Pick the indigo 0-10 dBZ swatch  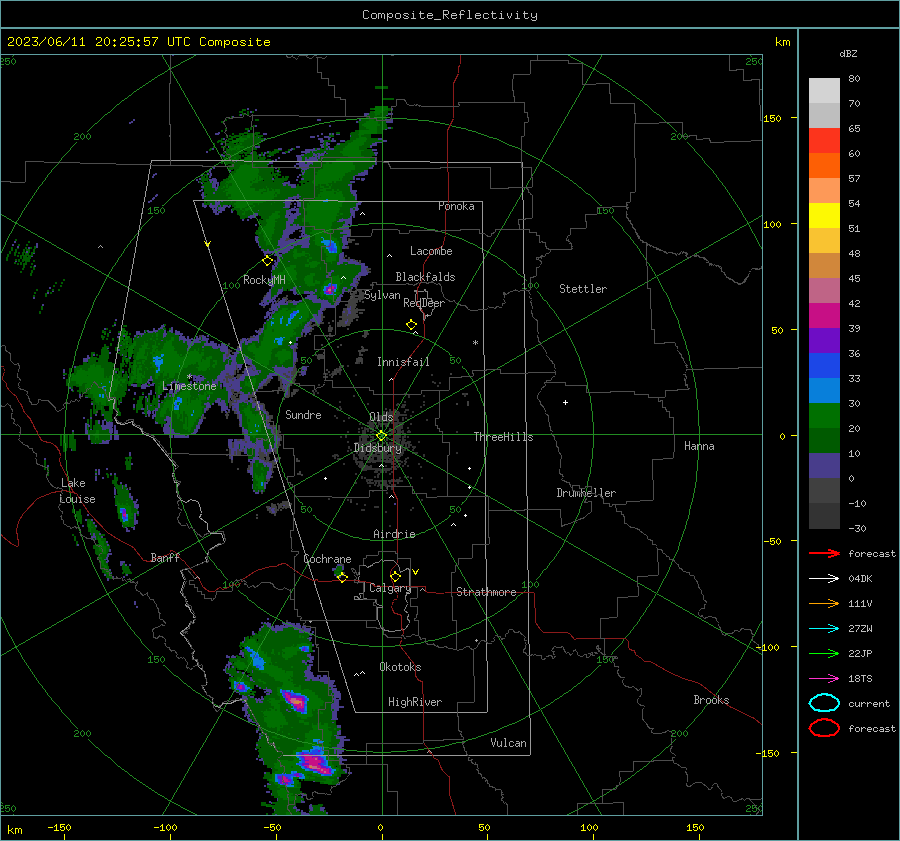tap(824, 466)
